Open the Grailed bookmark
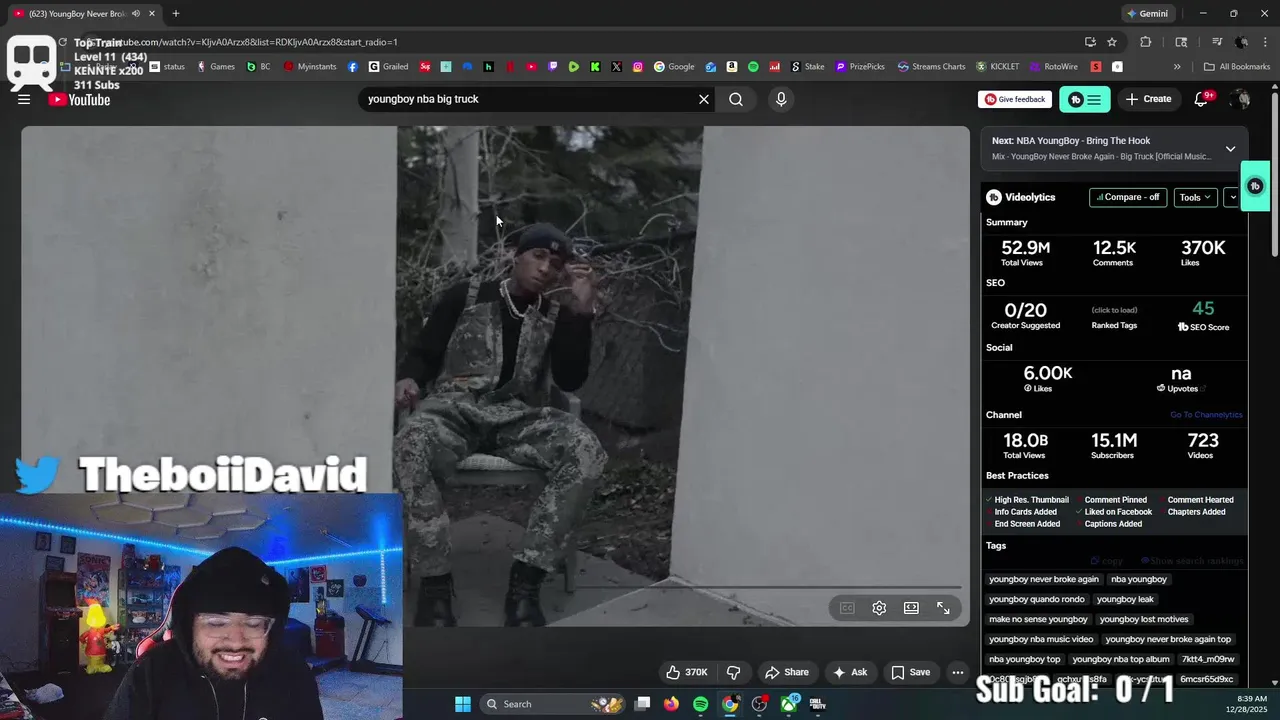1280x720 pixels. pyautogui.click(x=388, y=67)
